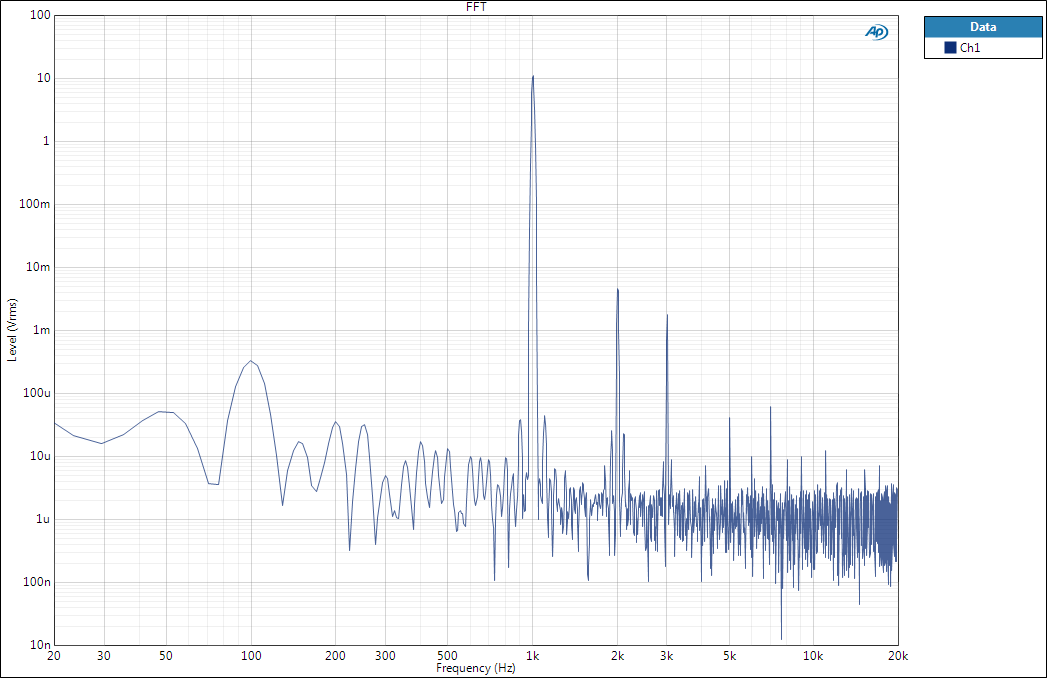Click the 500 frequency axis tick label
The width and height of the screenshot is (1047, 678).
pos(448,656)
